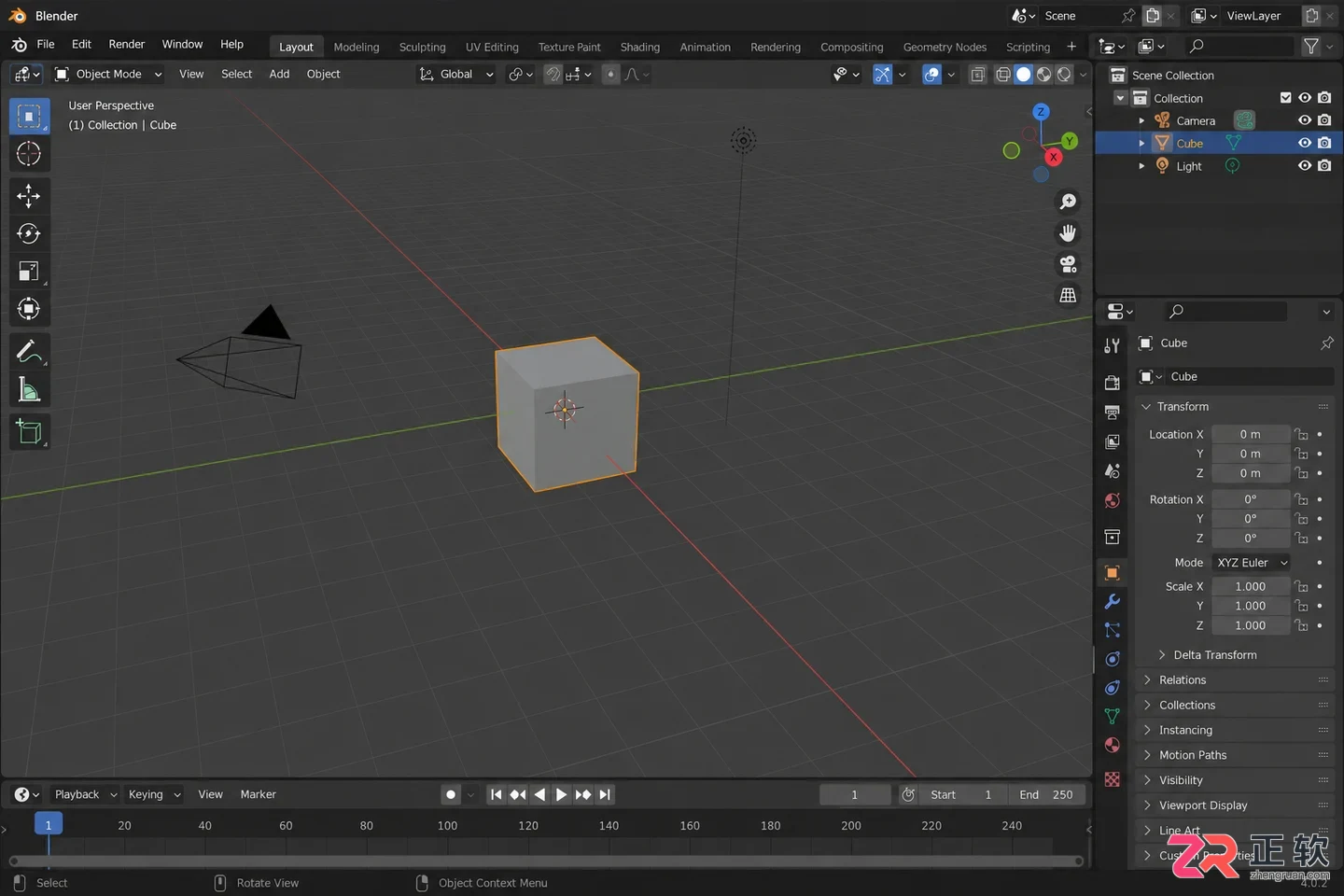Viewport: 1344px width, 896px height.
Task: Open the Global orientation dropdown
Action: pos(455,74)
